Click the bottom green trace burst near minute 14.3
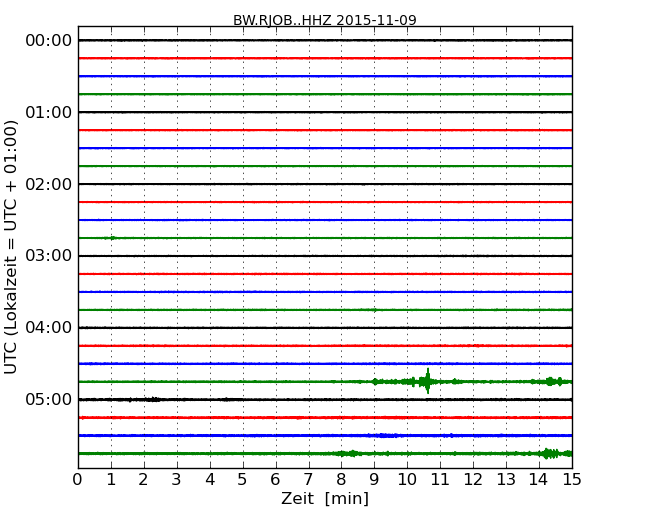This screenshot has height=520, width=650. pos(550,453)
